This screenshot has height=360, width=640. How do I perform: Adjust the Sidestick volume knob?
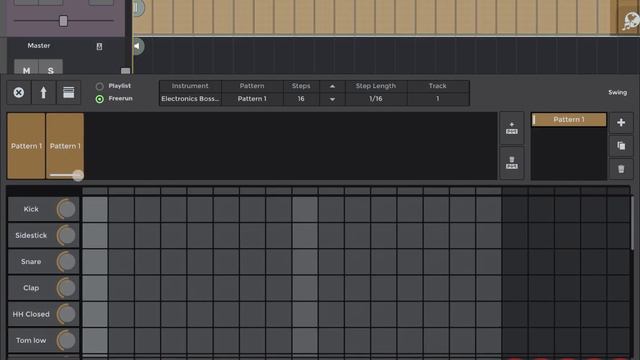pyautogui.click(x=67, y=236)
